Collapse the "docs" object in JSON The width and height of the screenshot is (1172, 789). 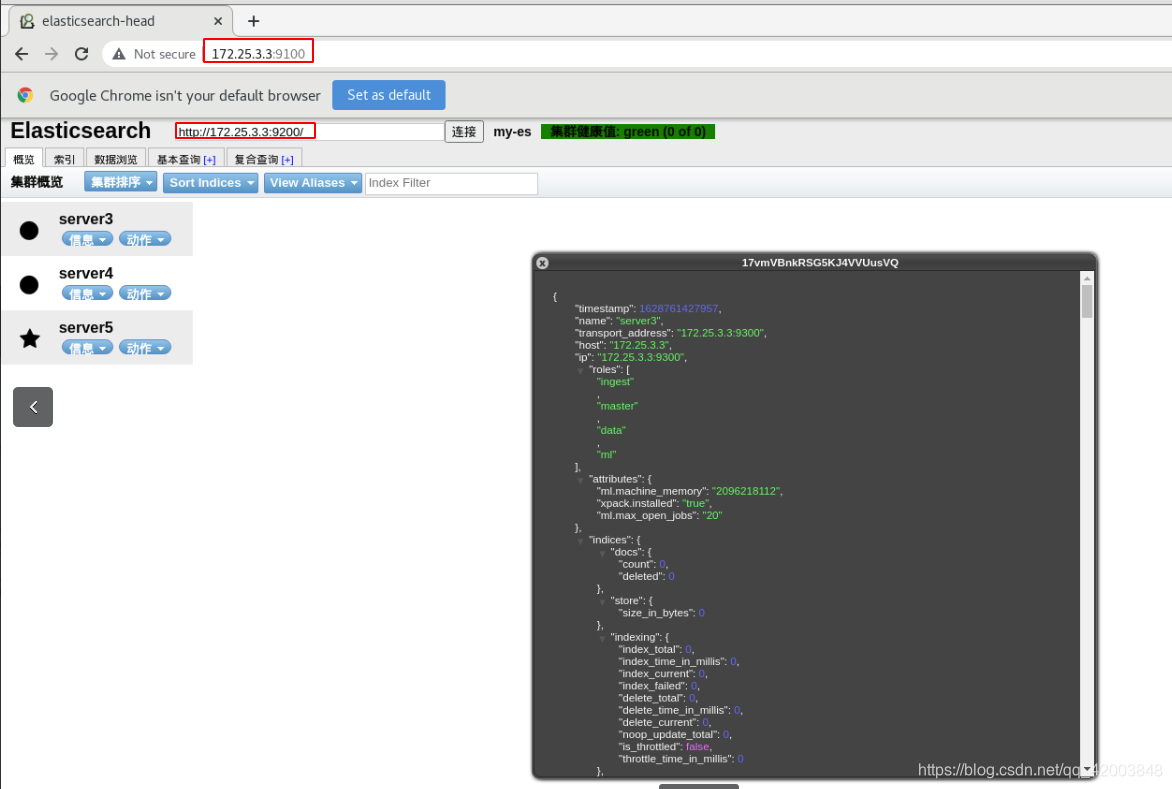[602, 553]
